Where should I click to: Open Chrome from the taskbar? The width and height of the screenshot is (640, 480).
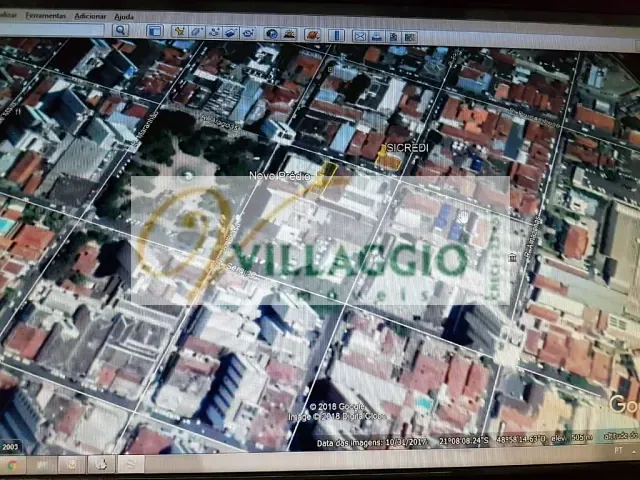coord(12,465)
